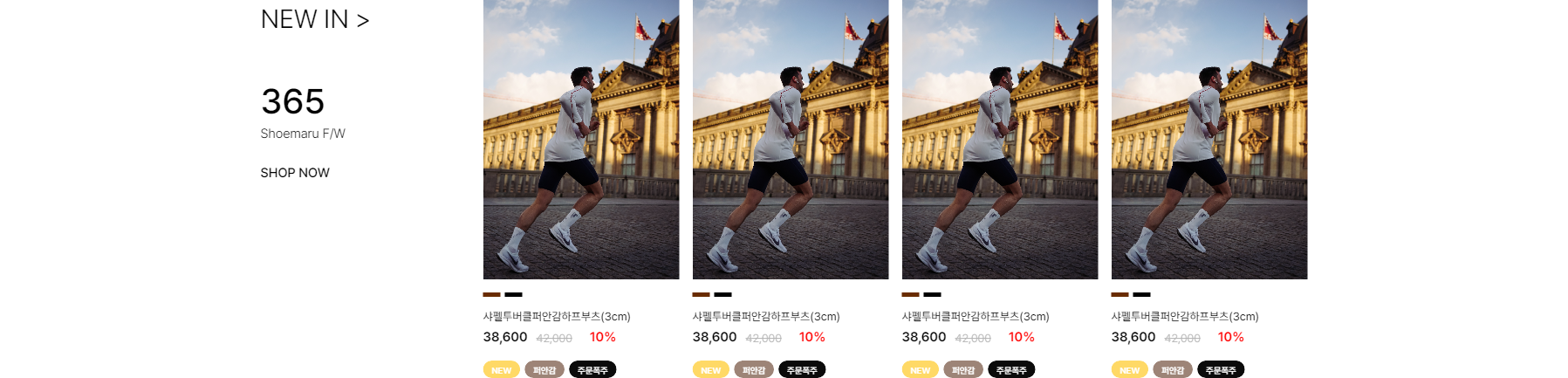This screenshot has width=1568, height=378.
Task: Click the third product's title text
Action: tap(976, 316)
